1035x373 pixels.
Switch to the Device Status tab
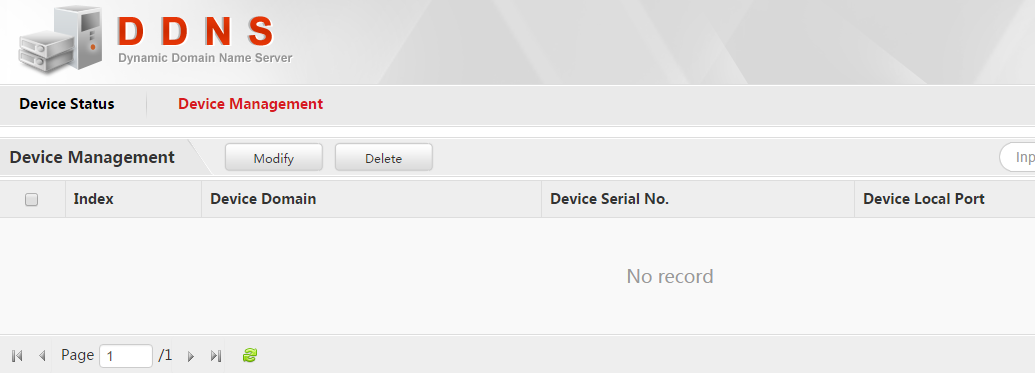(x=67, y=104)
